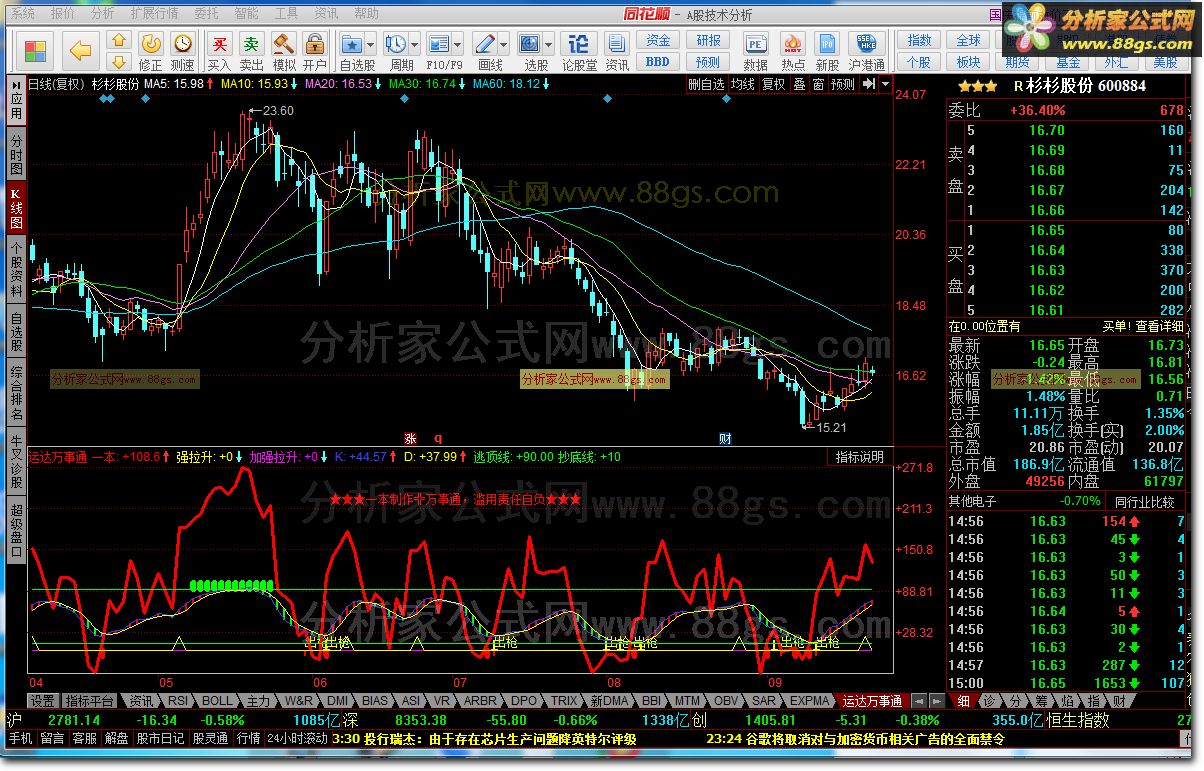This screenshot has height=771, width=1204.
Task: Open the 沪港通 connect icon
Action: (x=867, y=50)
